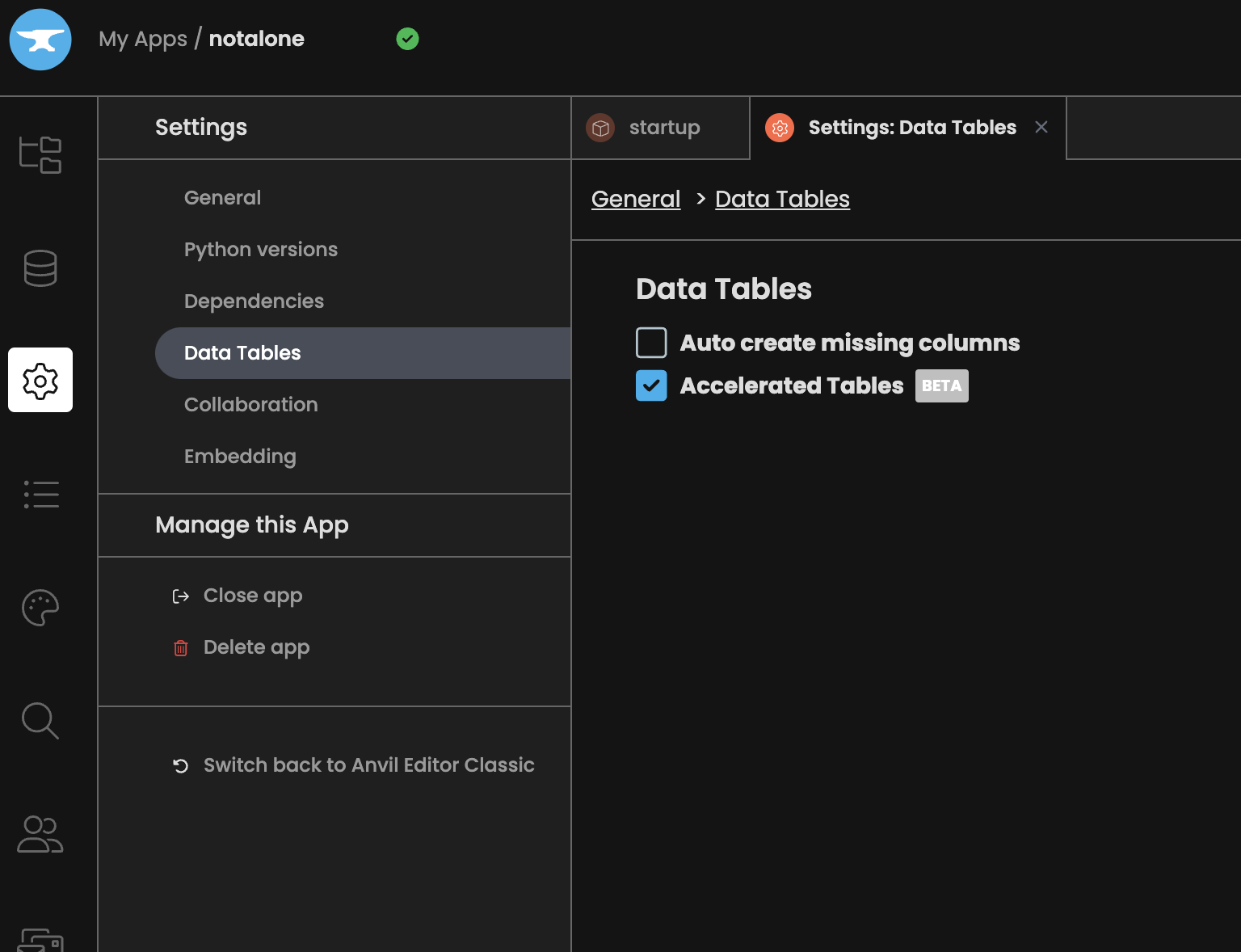
Task: Click the General breadcrumb link
Action: point(636,199)
